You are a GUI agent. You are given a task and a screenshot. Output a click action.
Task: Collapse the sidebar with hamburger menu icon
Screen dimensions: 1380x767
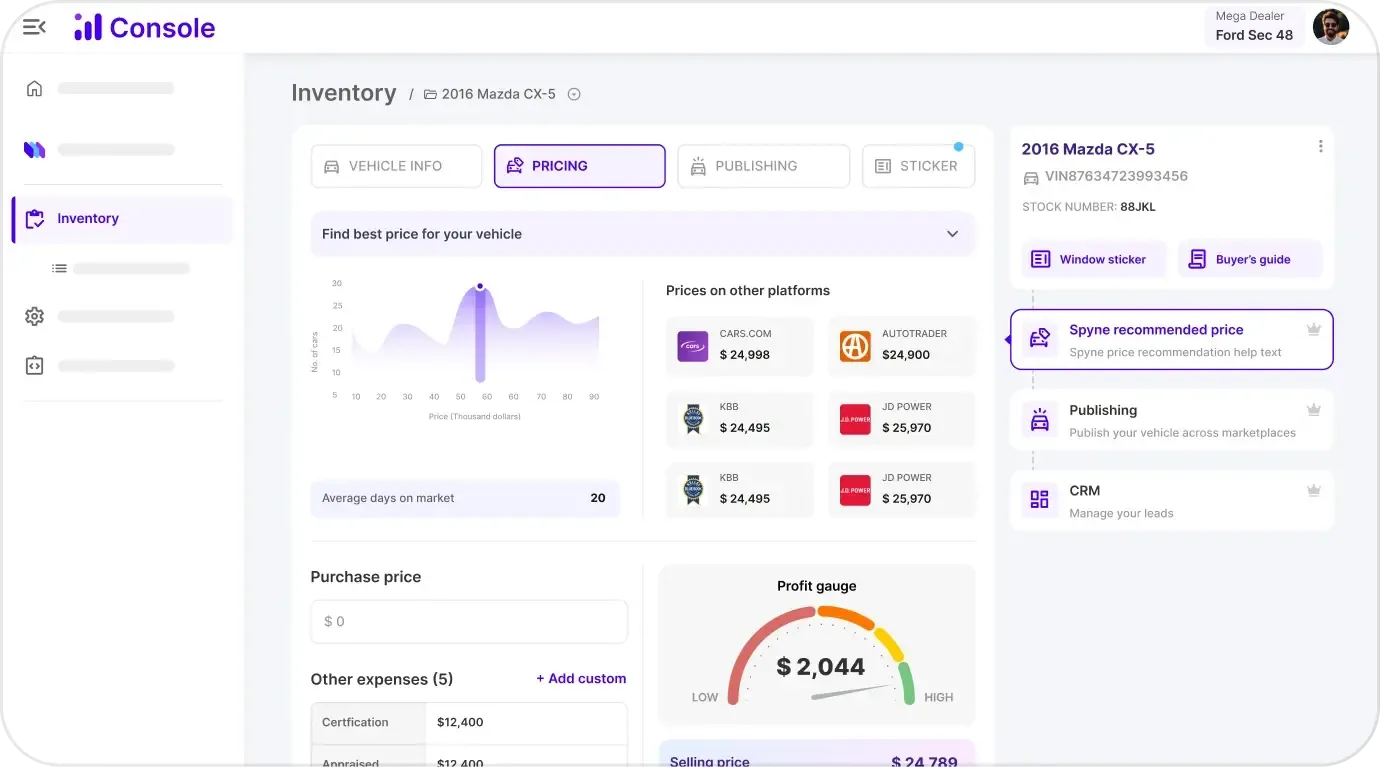click(x=34, y=27)
